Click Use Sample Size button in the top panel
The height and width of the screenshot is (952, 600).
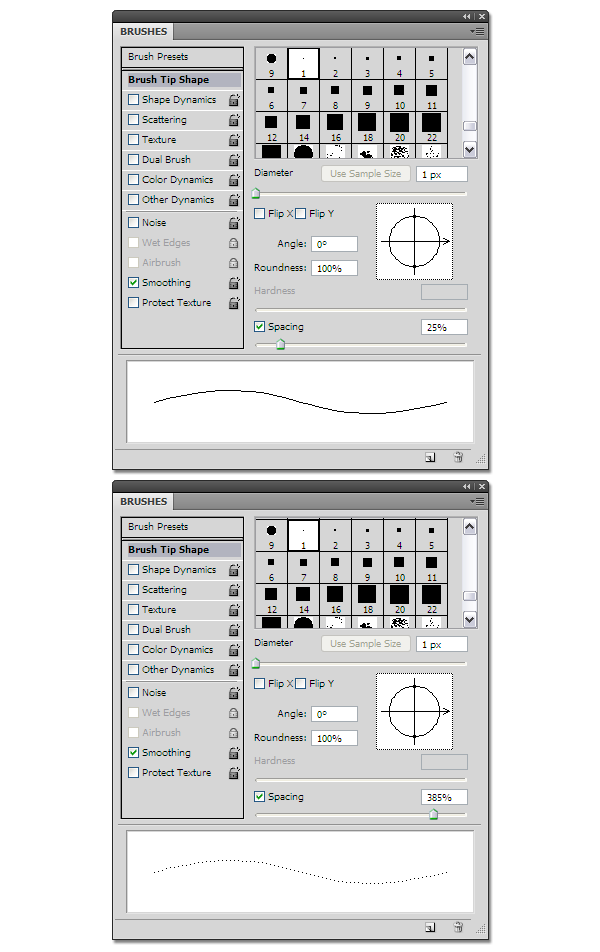tap(366, 174)
